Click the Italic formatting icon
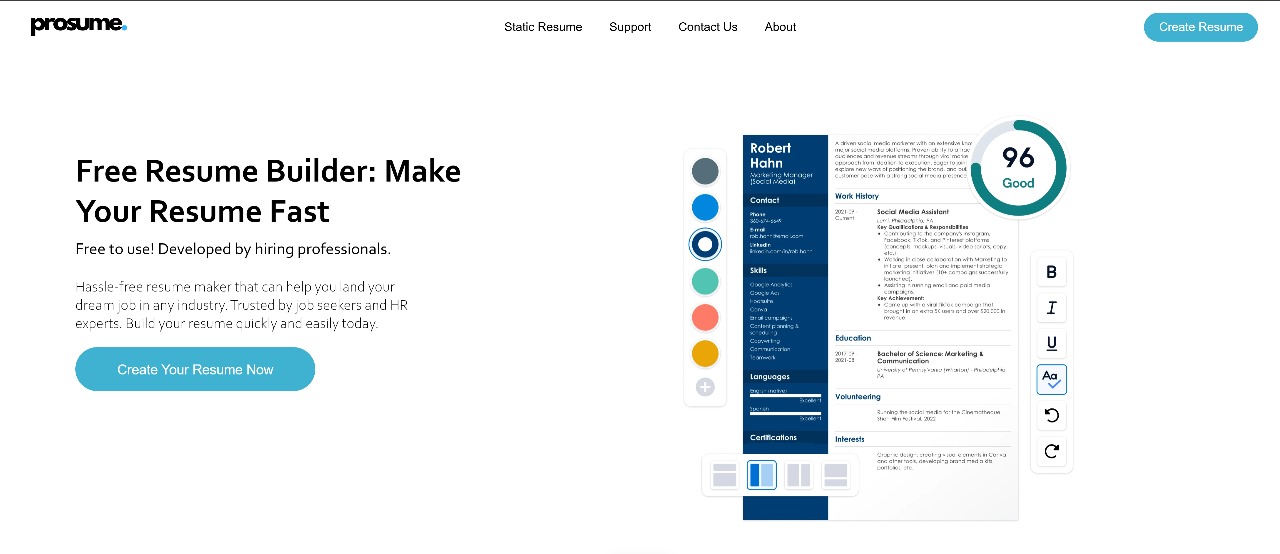 point(1051,308)
